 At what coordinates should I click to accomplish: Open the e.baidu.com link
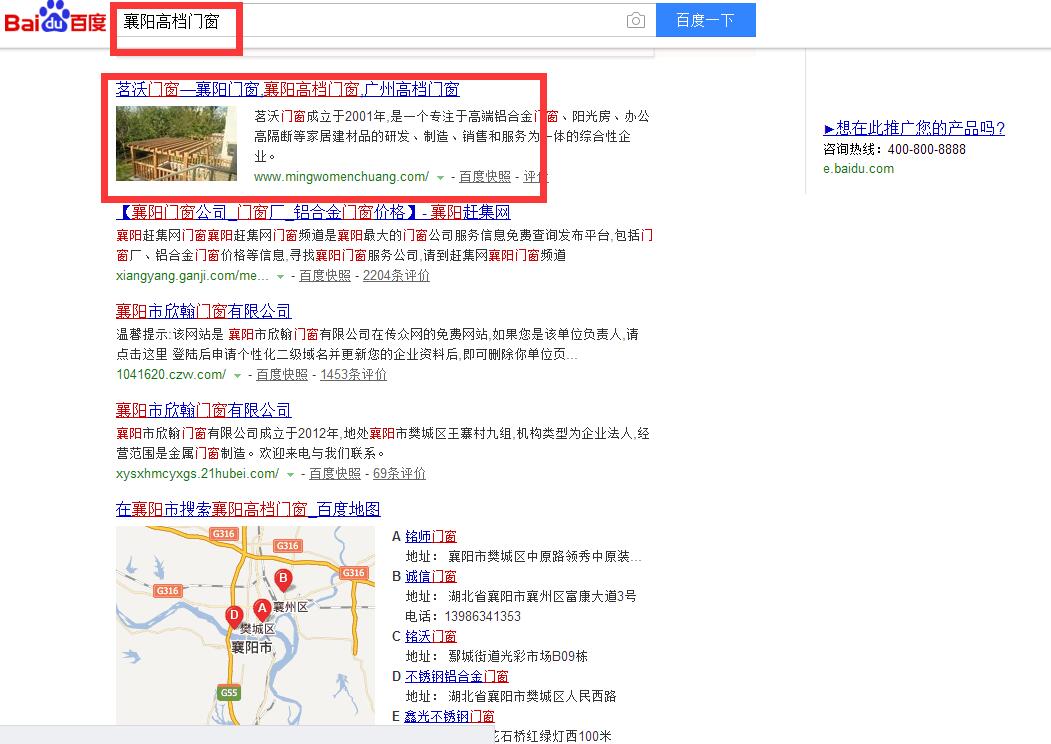(859, 169)
